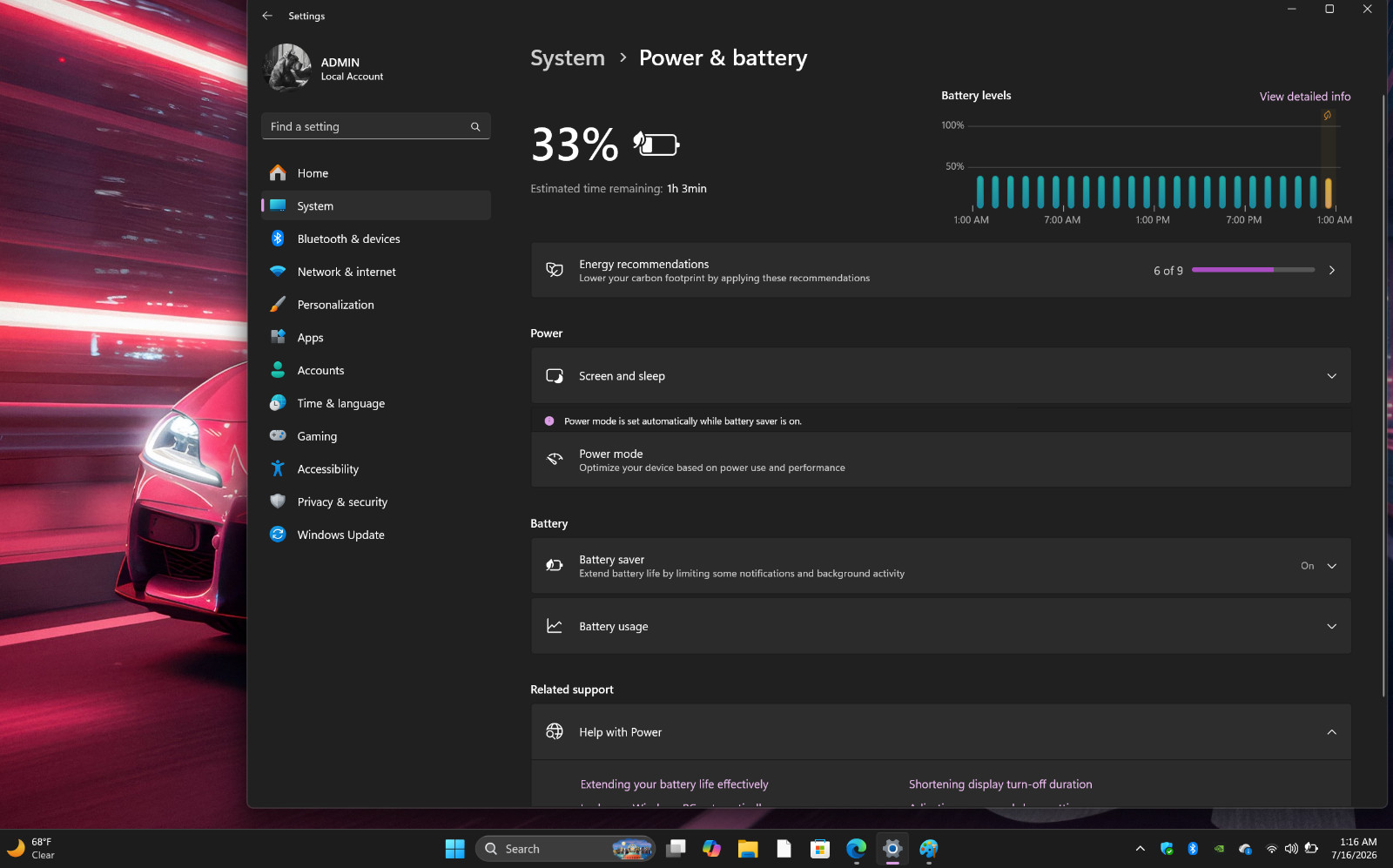Image resolution: width=1393 pixels, height=868 pixels.
Task: Go to Network & internet settings
Action: [376, 272]
